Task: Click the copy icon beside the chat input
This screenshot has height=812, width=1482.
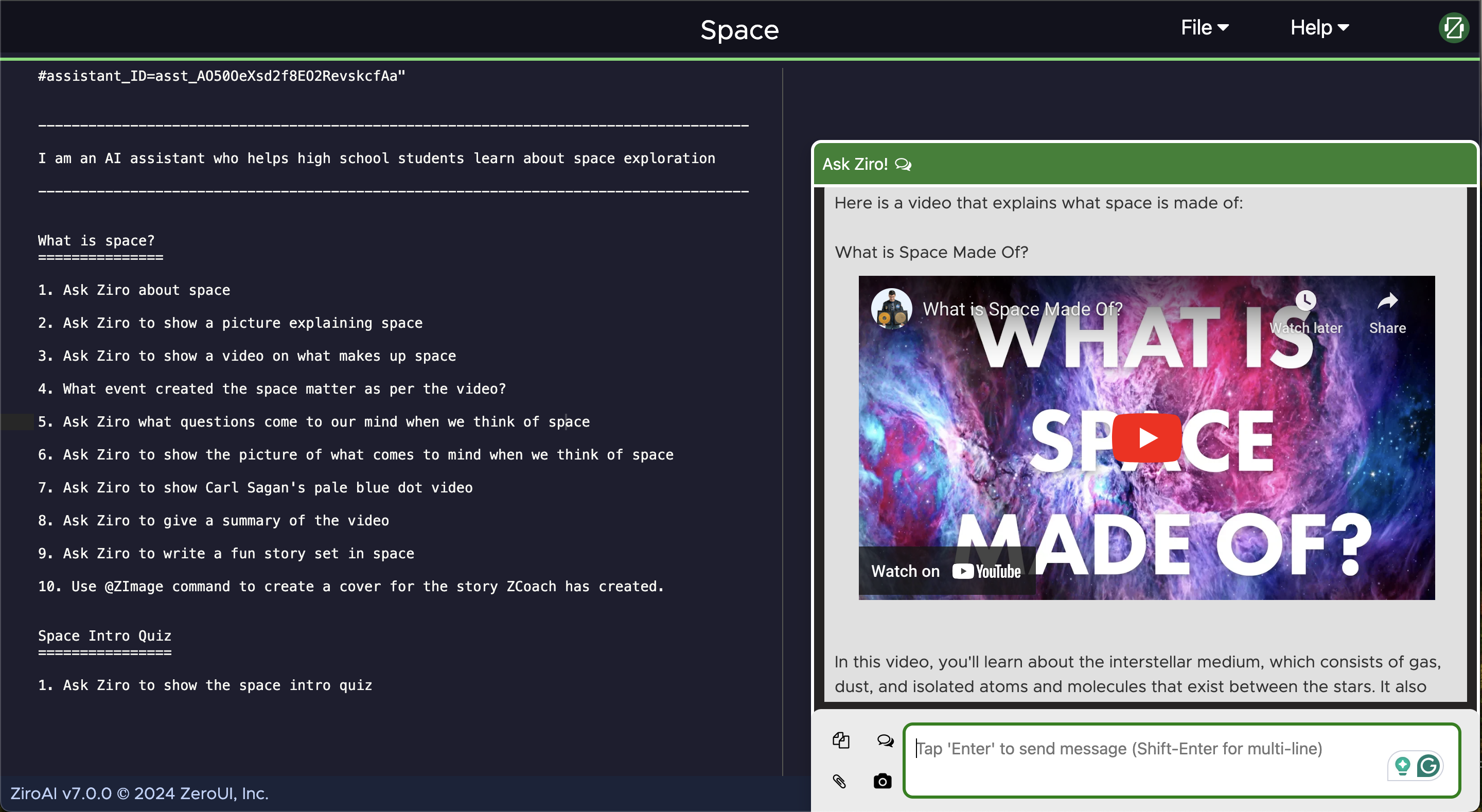Action: (840, 740)
